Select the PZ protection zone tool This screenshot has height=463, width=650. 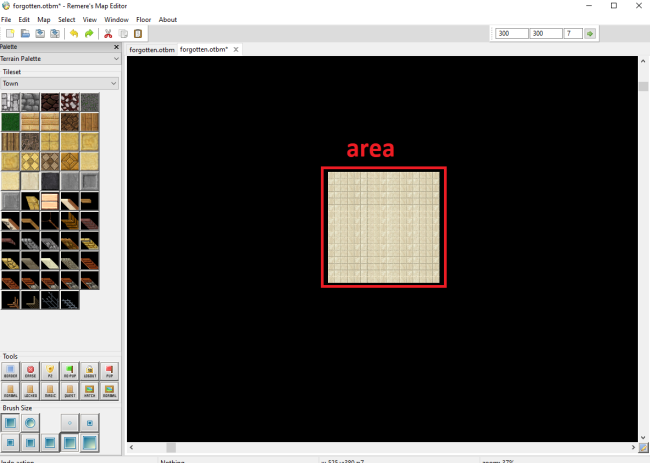coord(49,371)
